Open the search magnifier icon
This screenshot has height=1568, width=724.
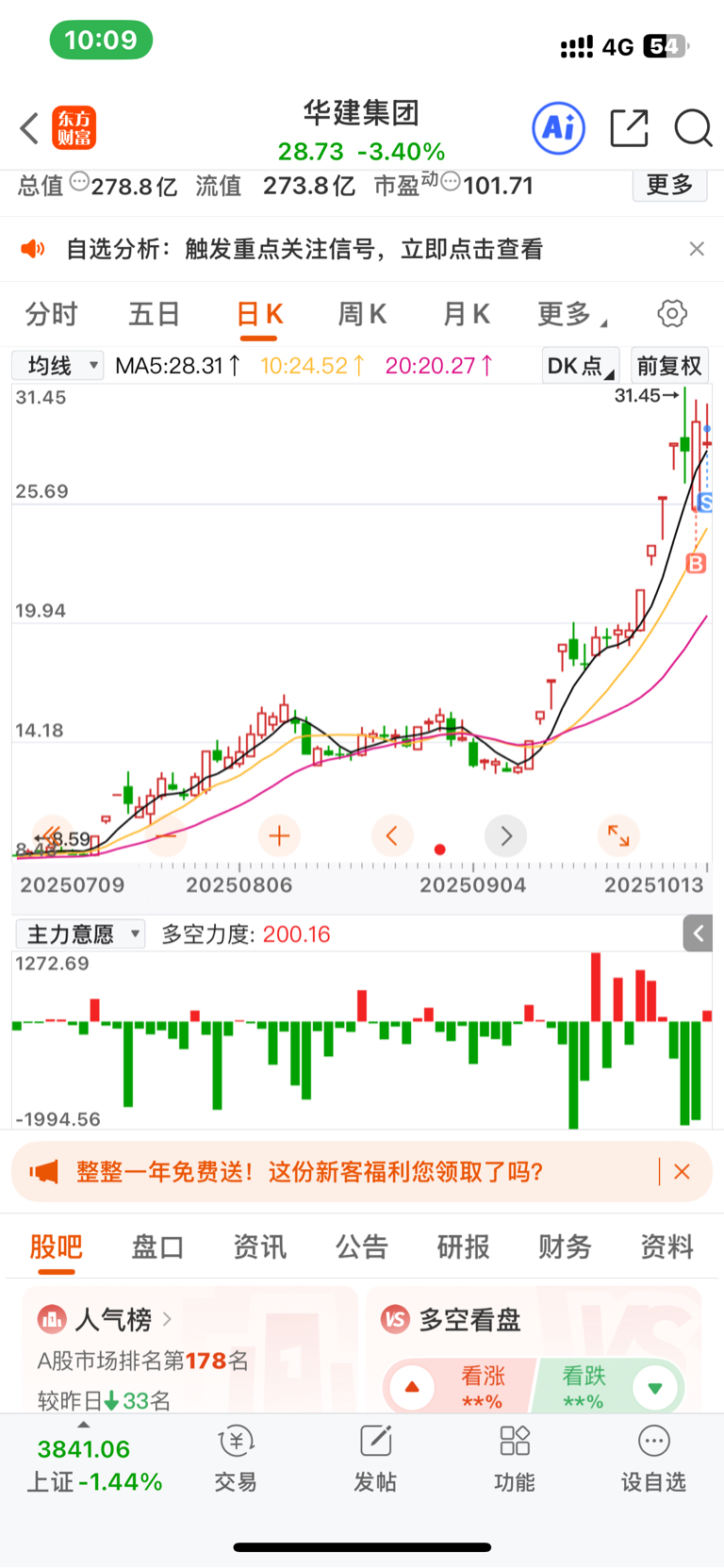(x=693, y=128)
